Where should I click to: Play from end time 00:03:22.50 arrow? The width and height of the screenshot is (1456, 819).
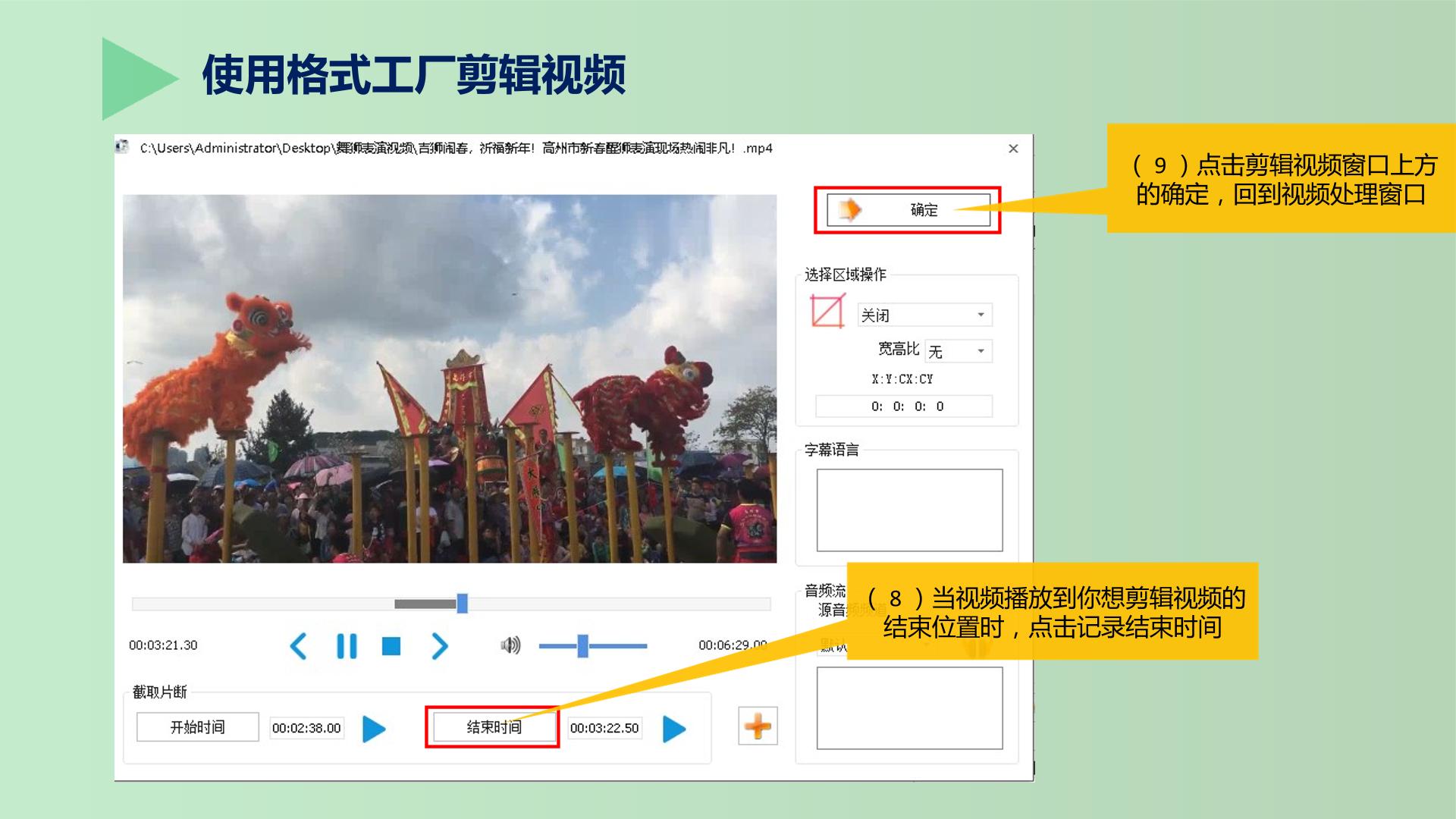pyautogui.click(x=674, y=729)
